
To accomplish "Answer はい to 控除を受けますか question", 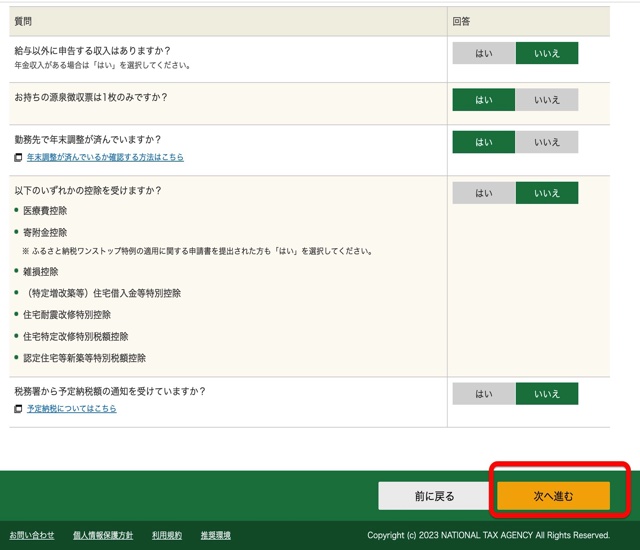I will (x=484, y=193).
